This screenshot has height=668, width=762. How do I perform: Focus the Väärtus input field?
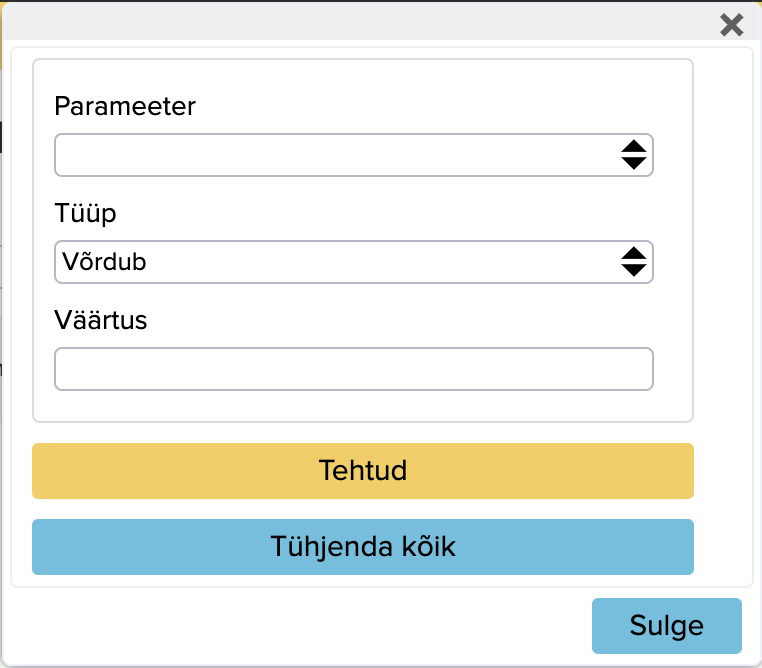pos(353,369)
